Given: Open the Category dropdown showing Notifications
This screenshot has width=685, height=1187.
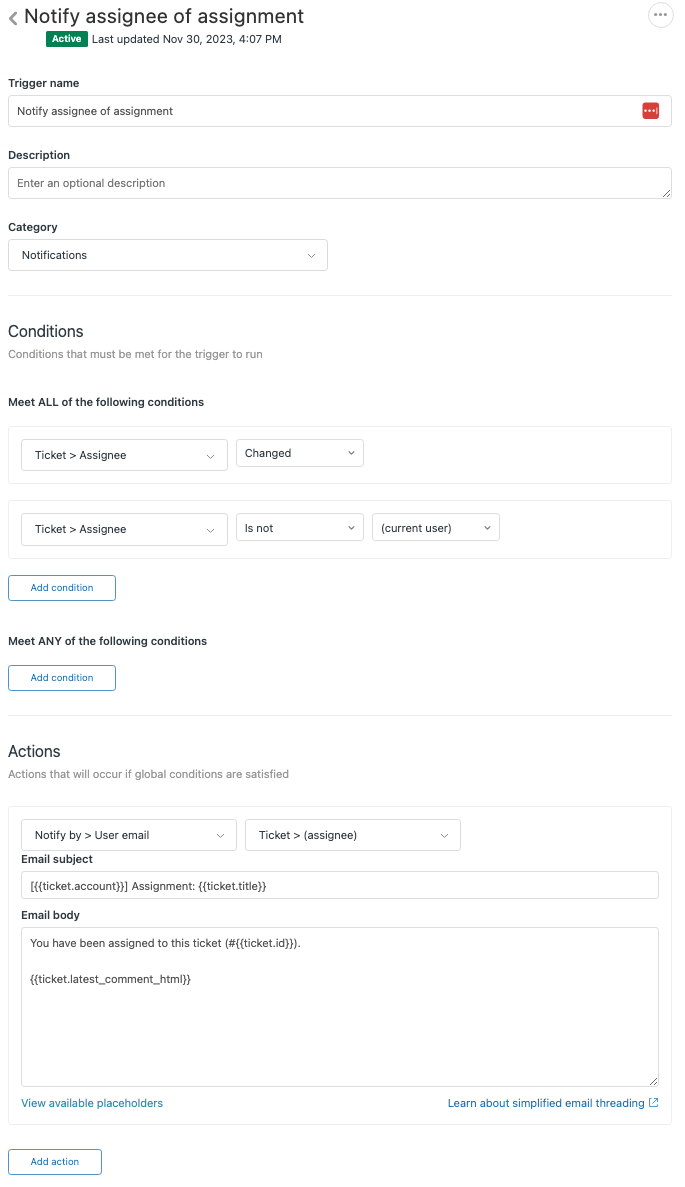Looking at the screenshot, I should (167, 255).
